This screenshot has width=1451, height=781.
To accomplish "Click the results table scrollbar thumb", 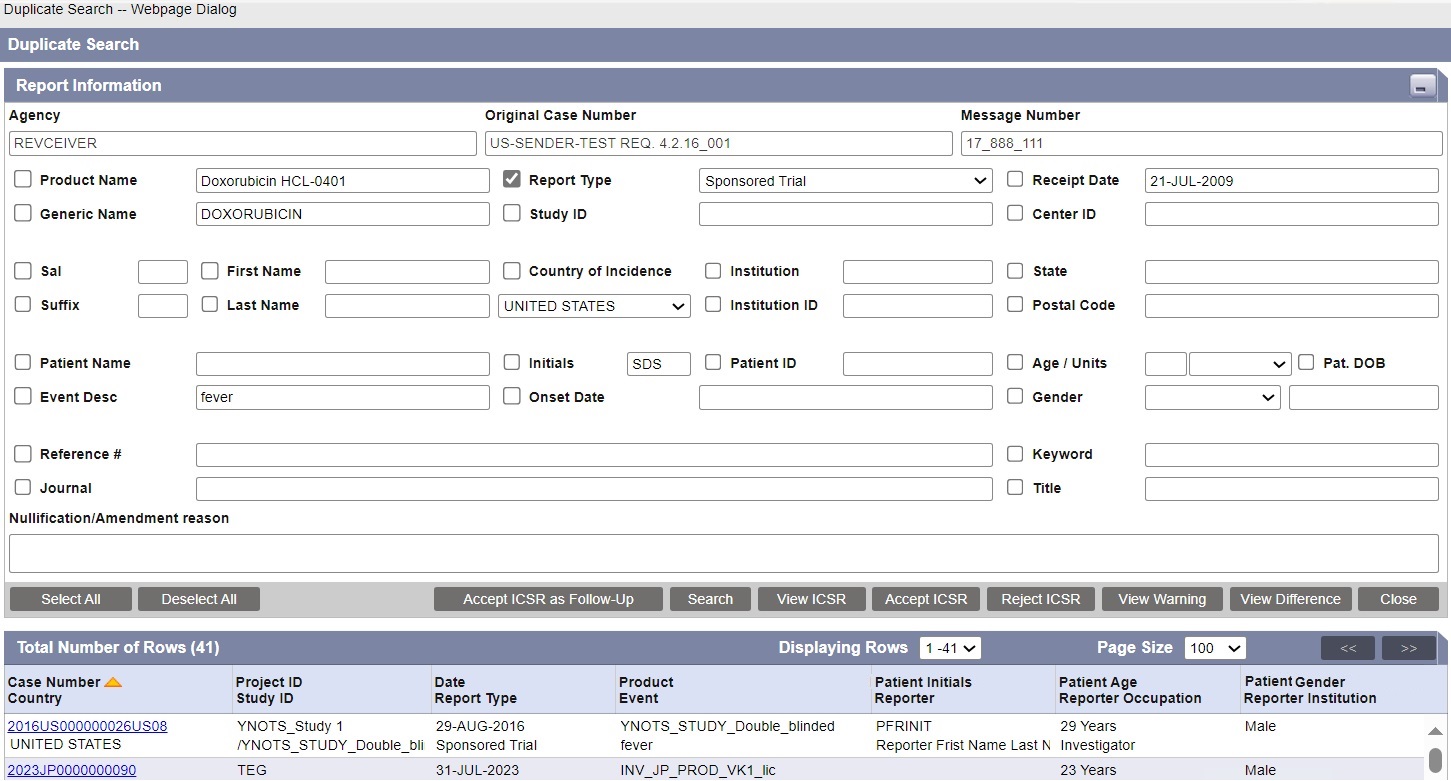I will [1435, 760].
